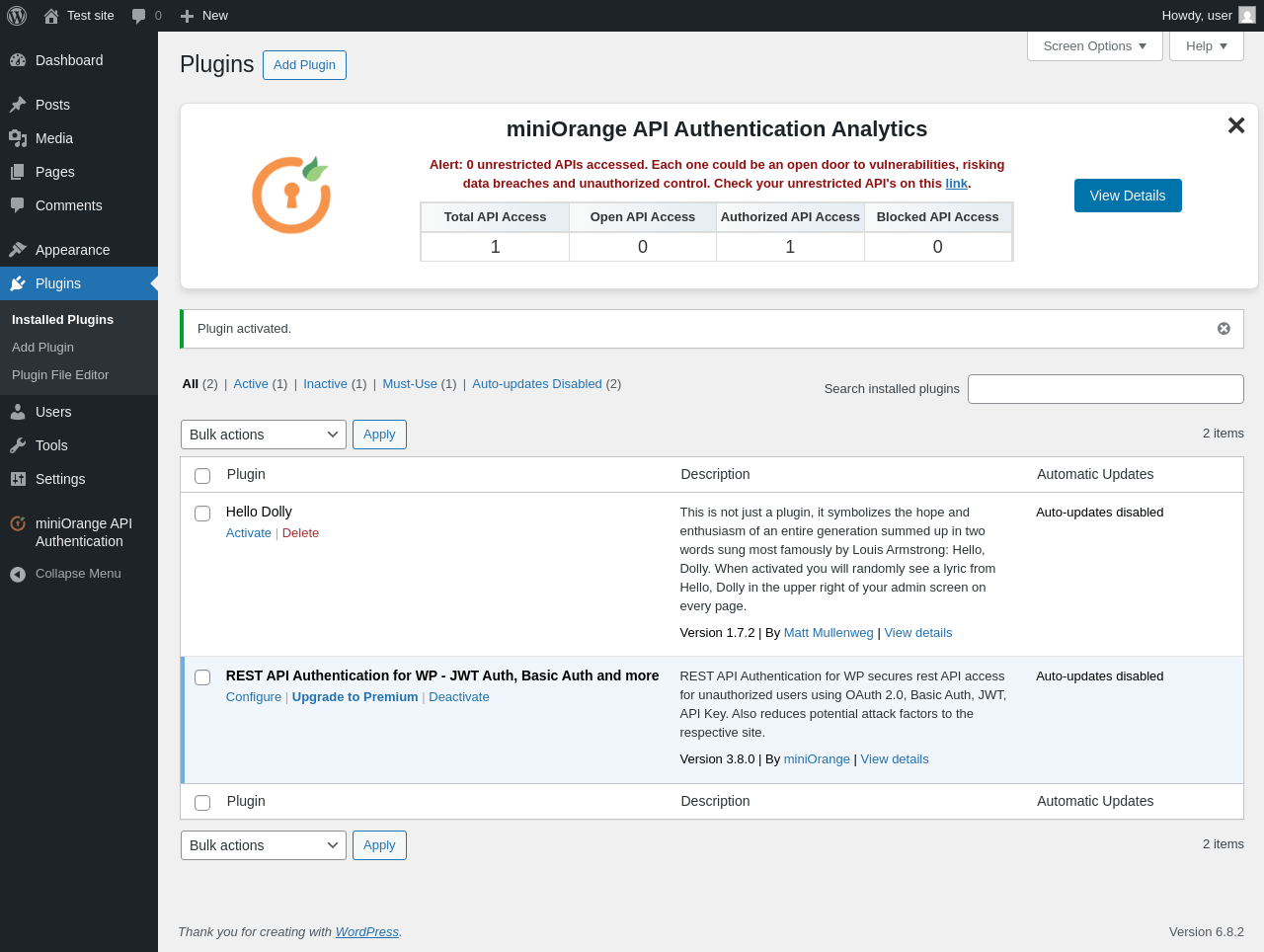This screenshot has width=1264, height=952.
Task: Check the REST API Authentication plugin checkbox
Action: [x=202, y=677]
